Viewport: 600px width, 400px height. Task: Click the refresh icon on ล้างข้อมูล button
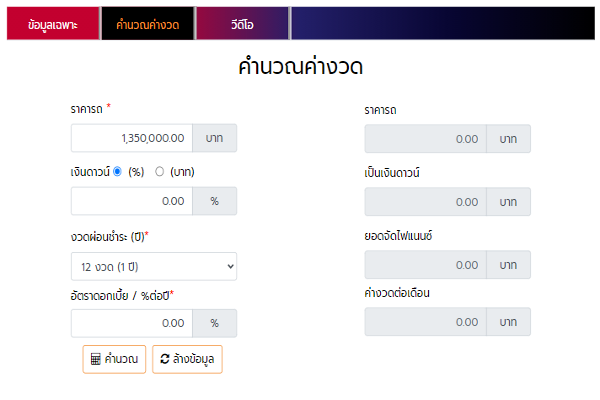coord(166,359)
